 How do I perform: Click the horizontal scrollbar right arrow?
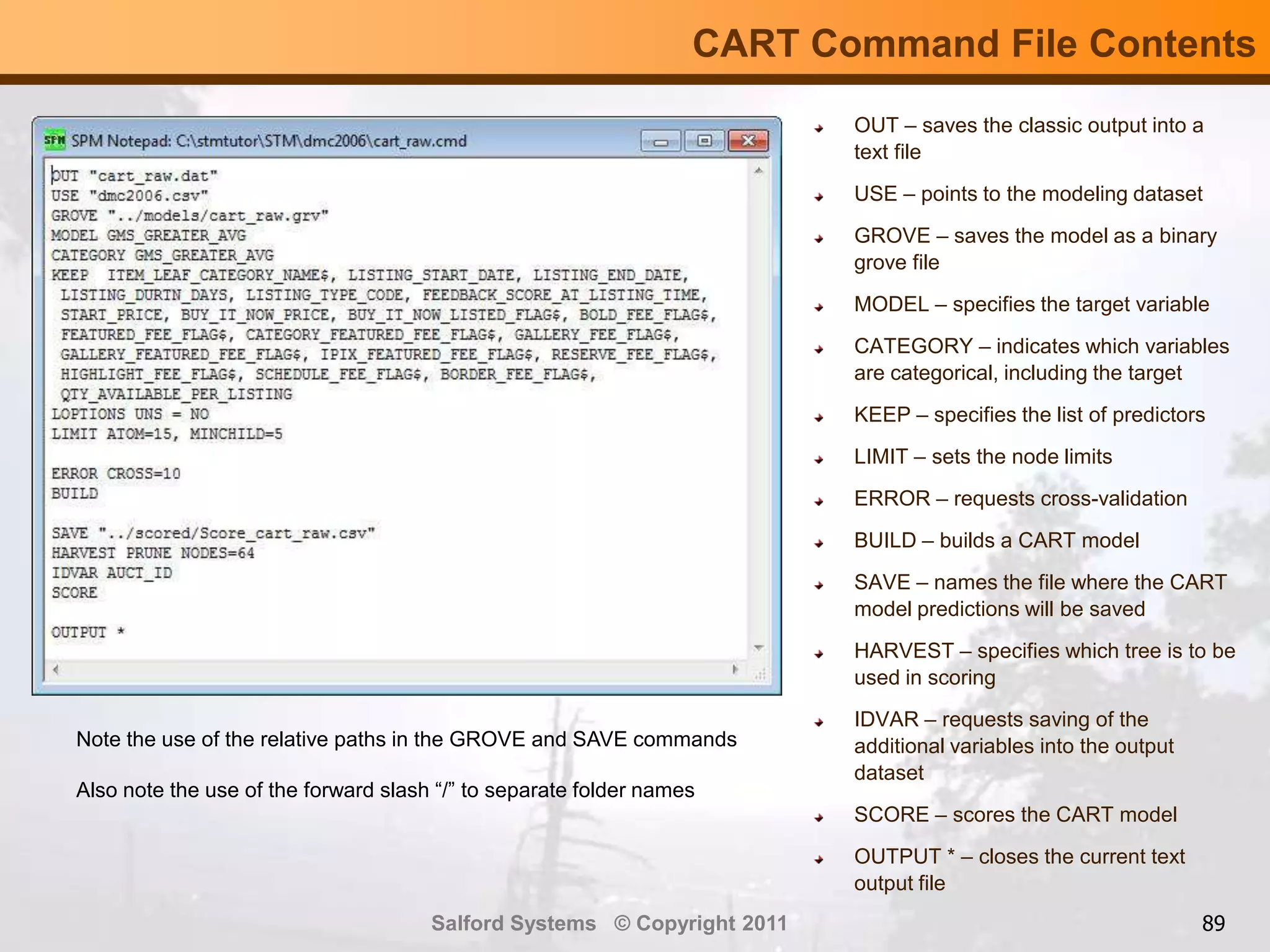(x=735, y=669)
